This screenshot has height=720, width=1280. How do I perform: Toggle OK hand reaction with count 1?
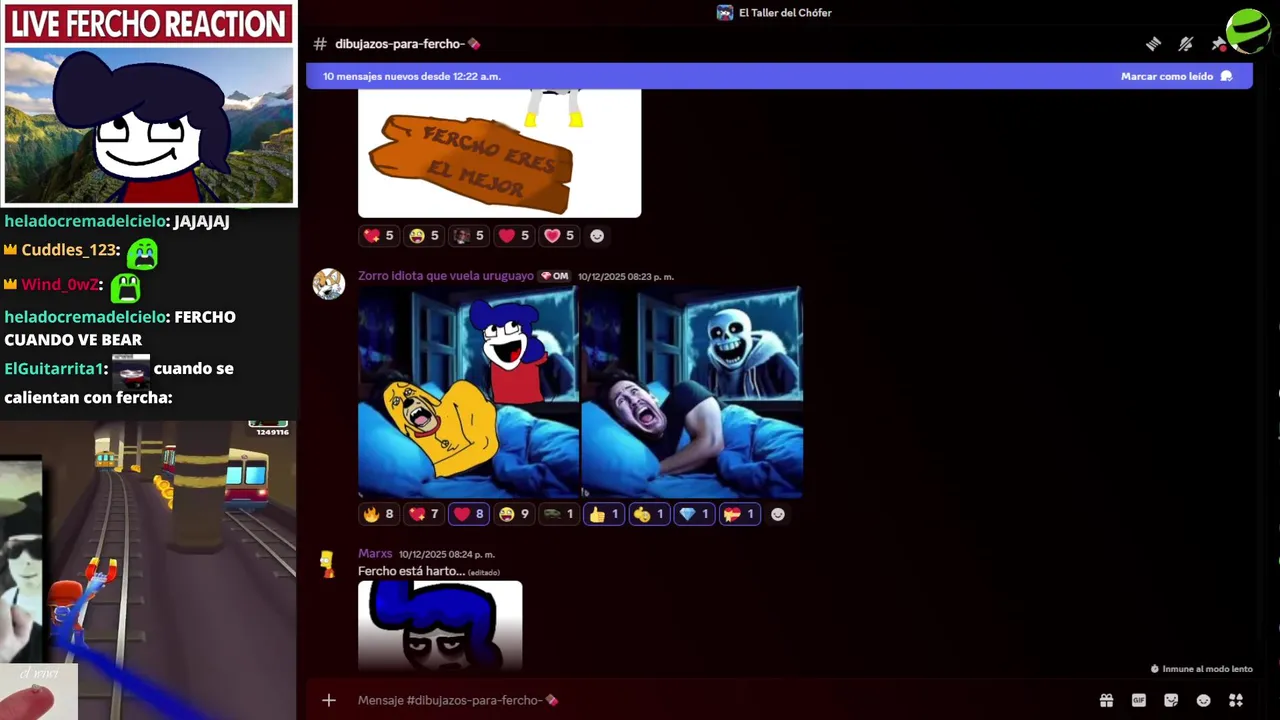click(x=649, y=514)
